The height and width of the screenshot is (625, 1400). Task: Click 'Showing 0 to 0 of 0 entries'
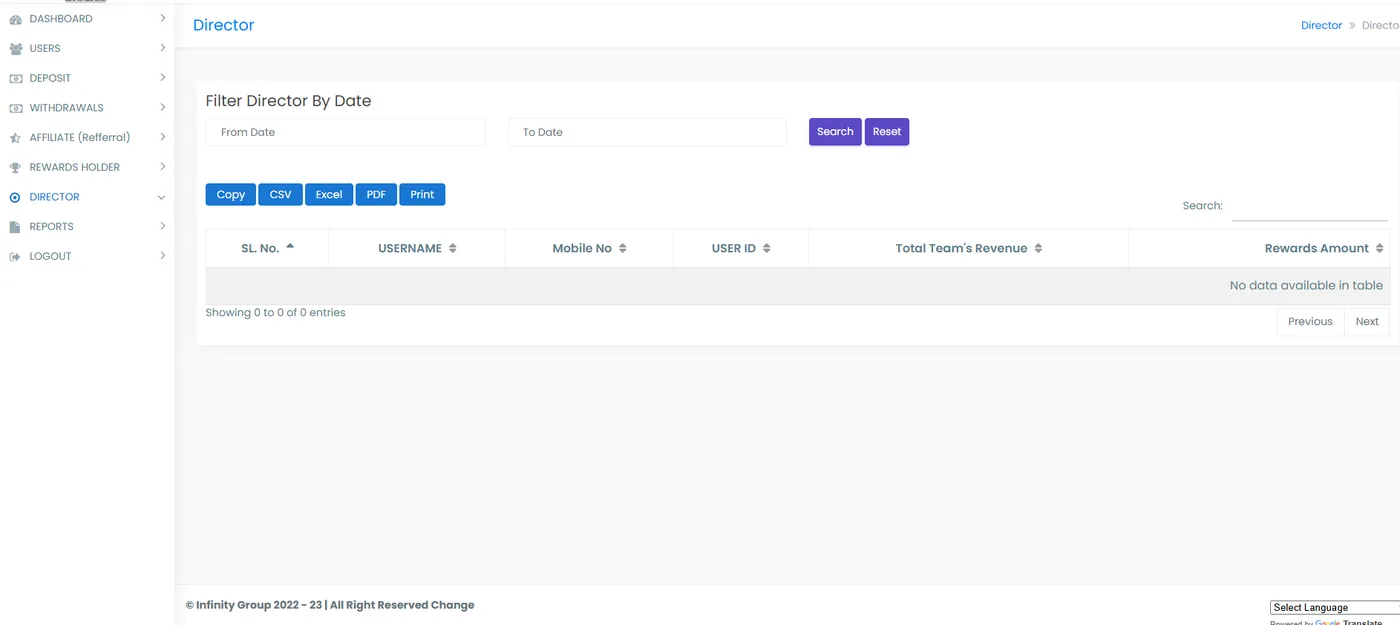pyautogui.click(x=276, y=313)
